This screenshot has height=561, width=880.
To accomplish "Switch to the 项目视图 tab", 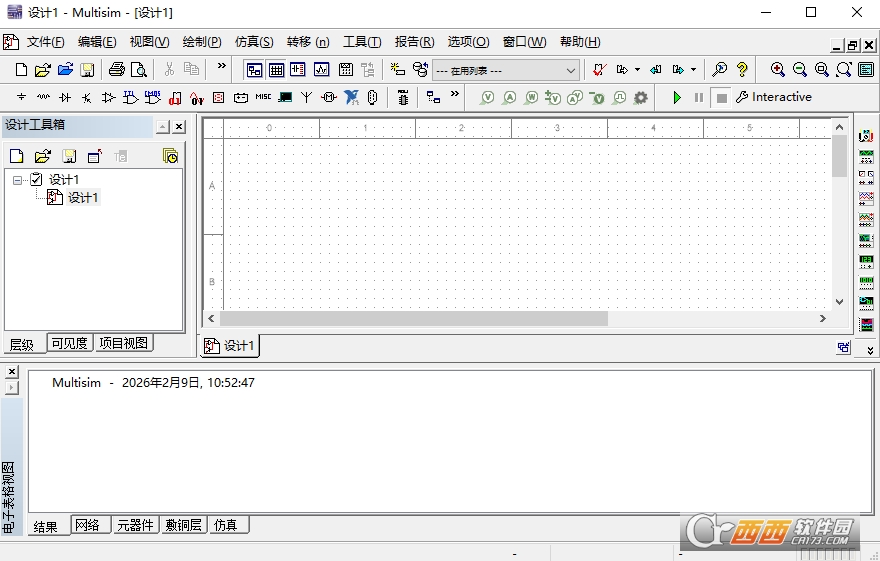I will click(123, 343).
